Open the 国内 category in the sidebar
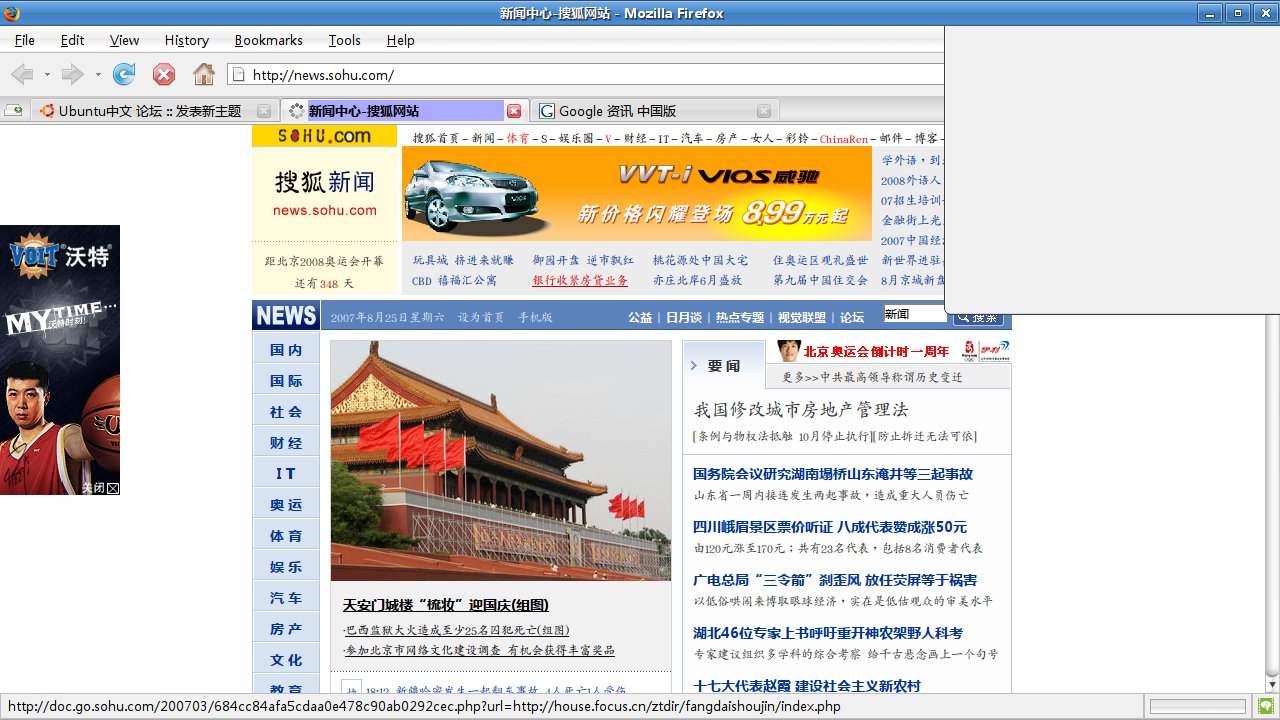The width and height of the screenshot is (1280, 720). 286,350
